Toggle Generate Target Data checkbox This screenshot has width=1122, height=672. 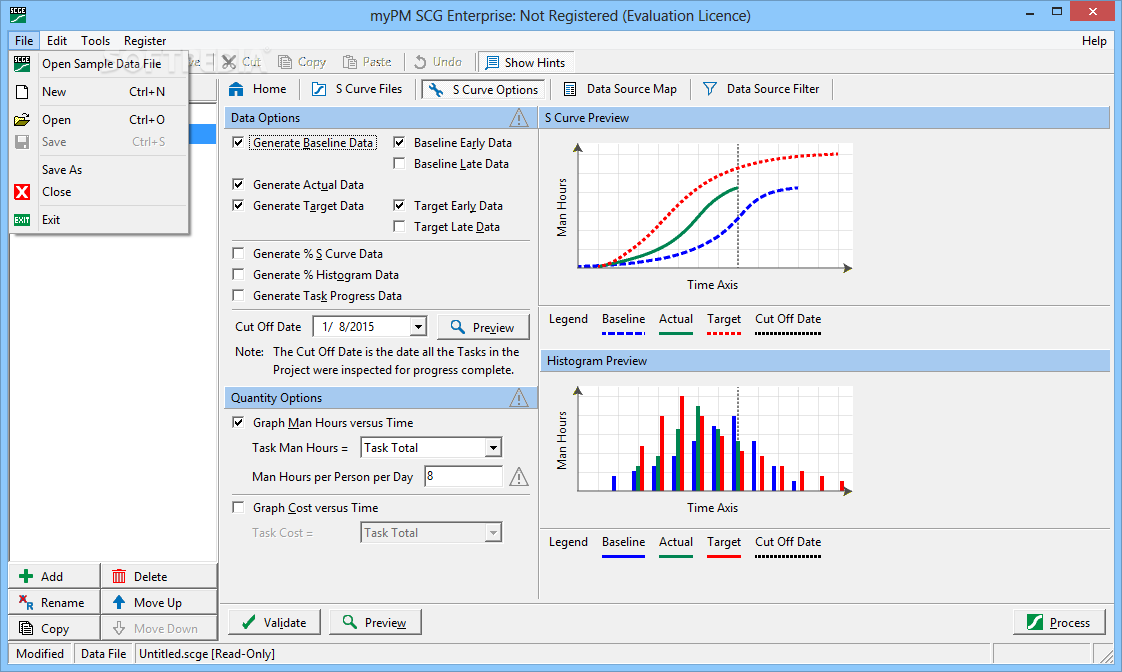click(x=238, y=205)
